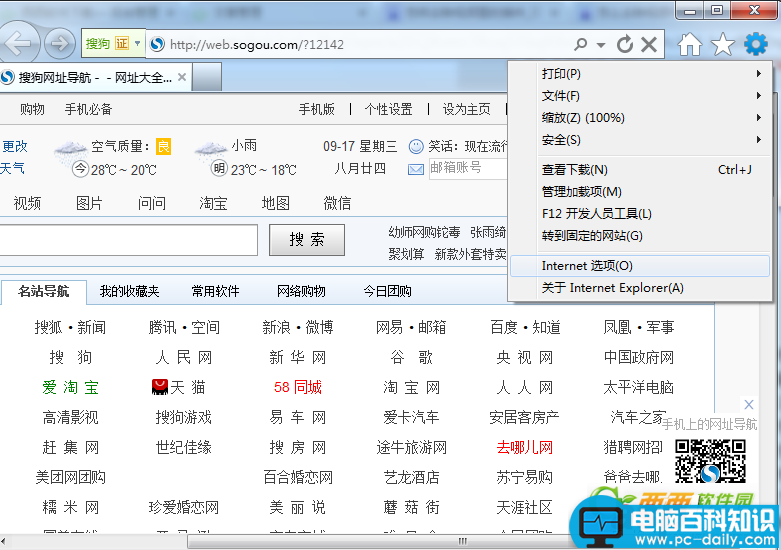The width and height of the screenshot is (781, 550).
Task: Open the 天猫 link with logo
Action: (178, 387)
